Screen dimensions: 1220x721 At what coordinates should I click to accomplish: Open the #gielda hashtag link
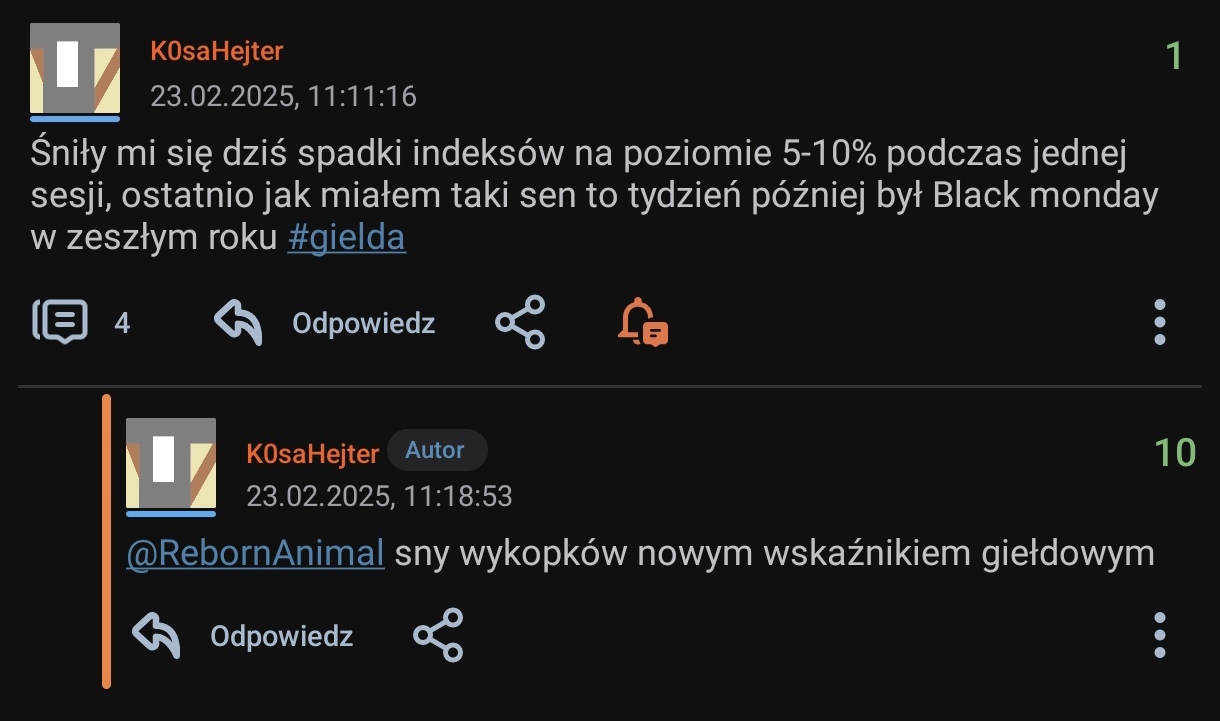pyautogui.click(x=346, y=240)
